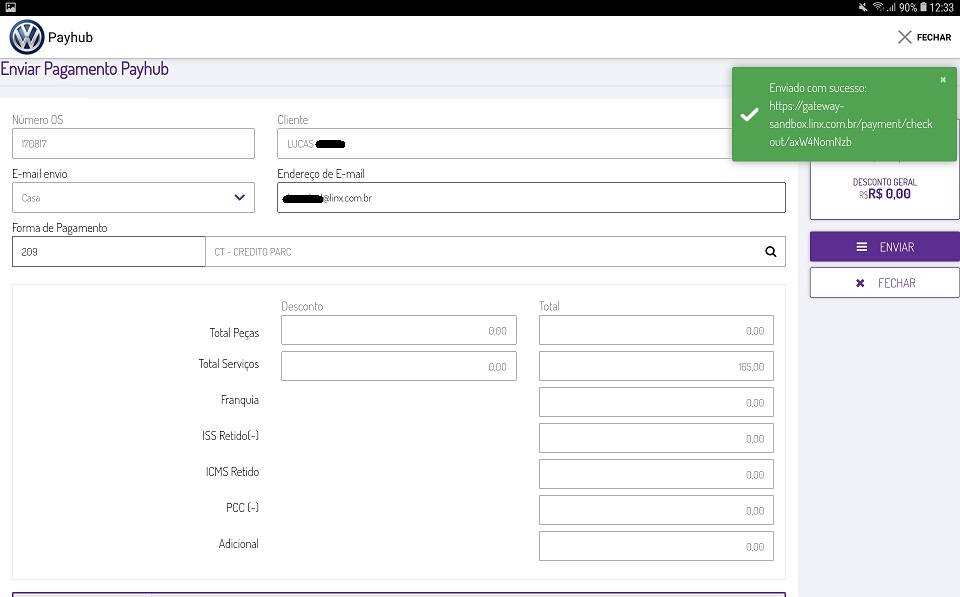The height and width of the screenshot is (597, 960).
Task: Click the FECHAR text in the top header
Action: point(934,37)
